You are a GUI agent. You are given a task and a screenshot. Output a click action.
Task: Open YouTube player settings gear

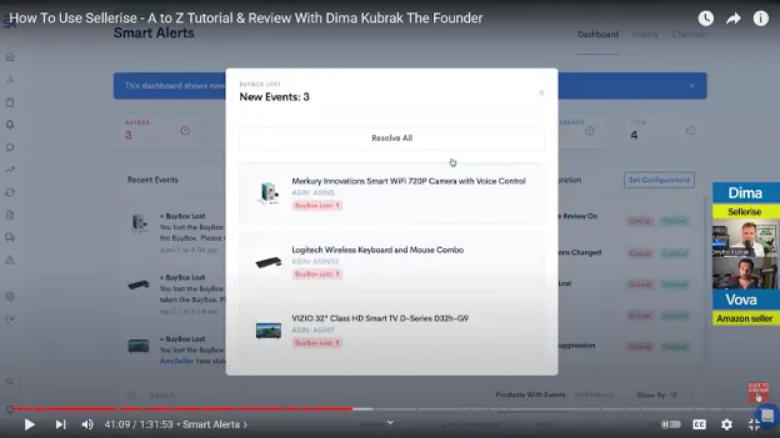(726, 424)
